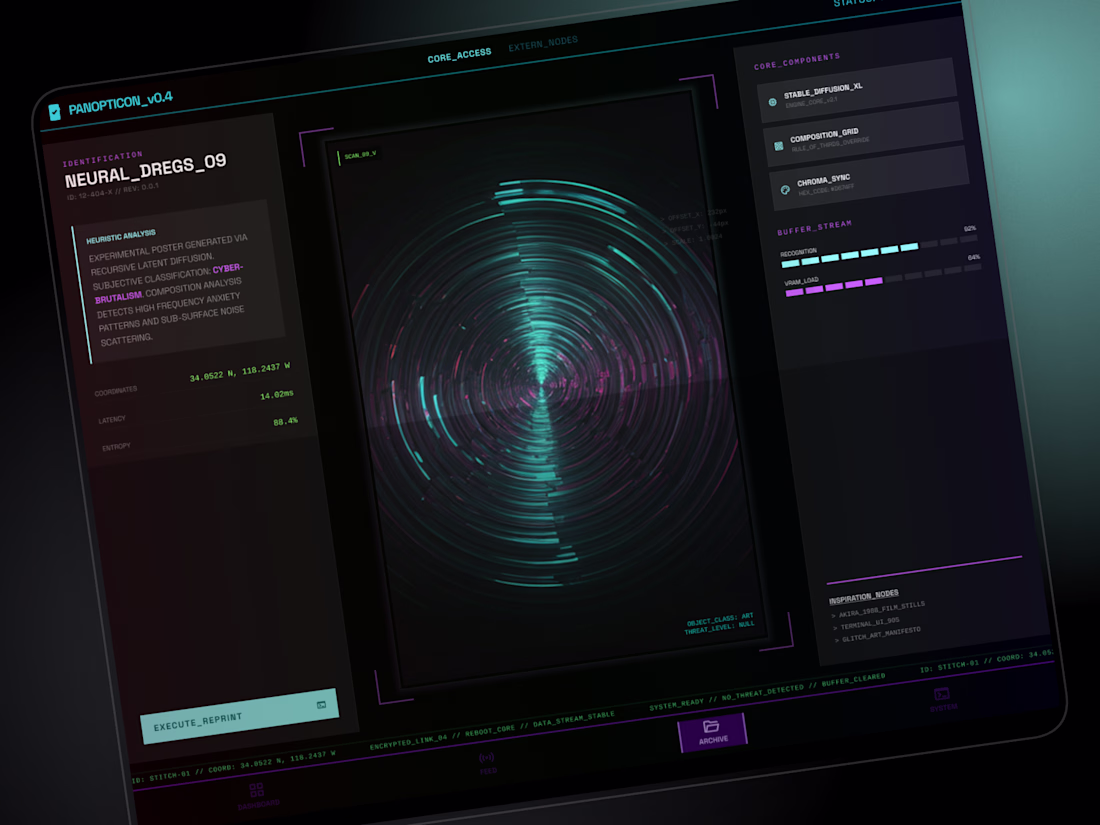The image size is (1100, 825).
Task: Click the EXECUTE_REPRINT button
Action: click(239, 716)
